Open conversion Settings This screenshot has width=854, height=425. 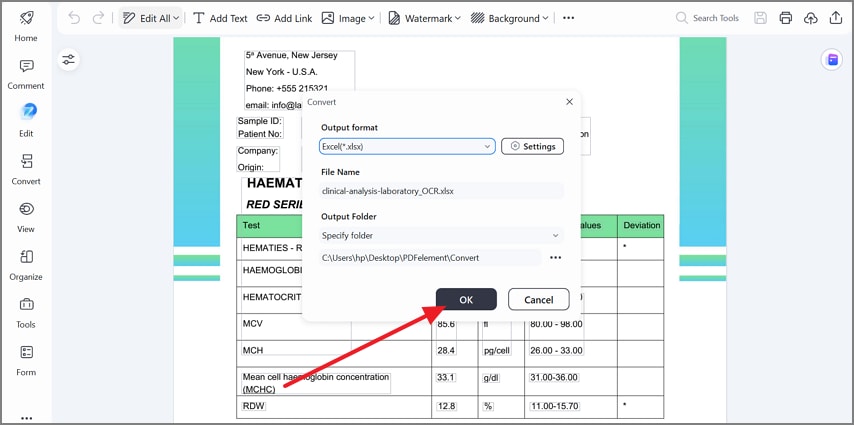533,146
